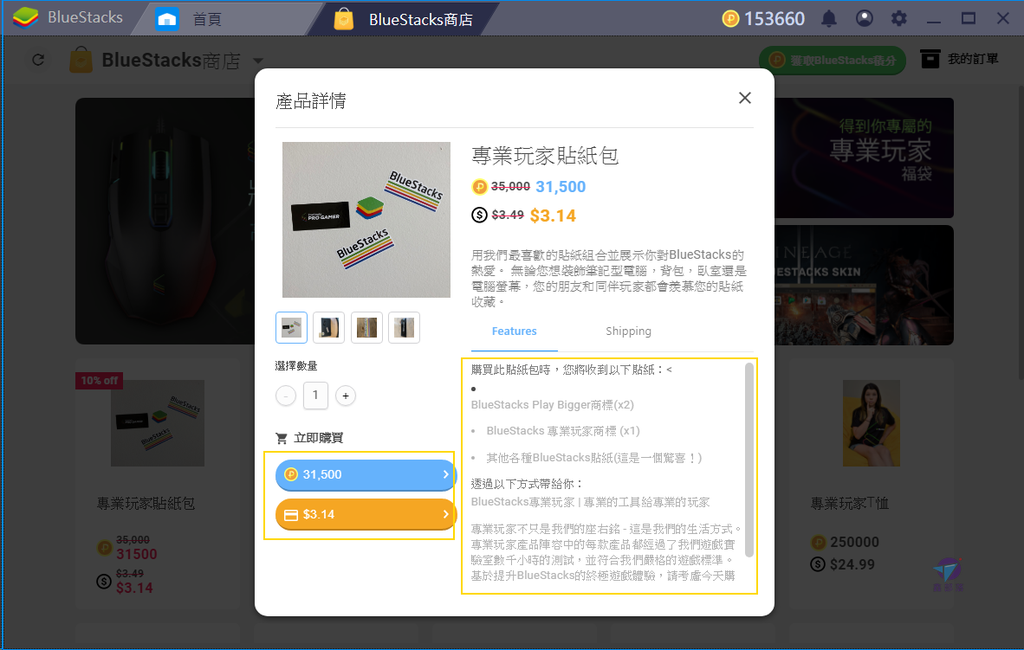Click the BlueStacks 專業玩家商標 (x1) list item
Screen dimensions: 1024x650
563,431
